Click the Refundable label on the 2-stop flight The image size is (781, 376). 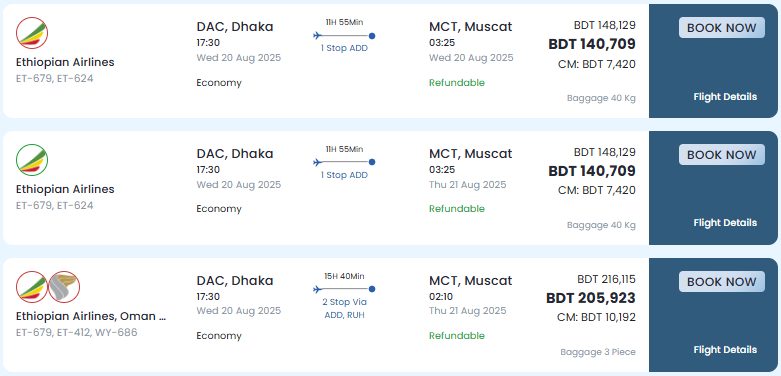[x=457, y=336]
